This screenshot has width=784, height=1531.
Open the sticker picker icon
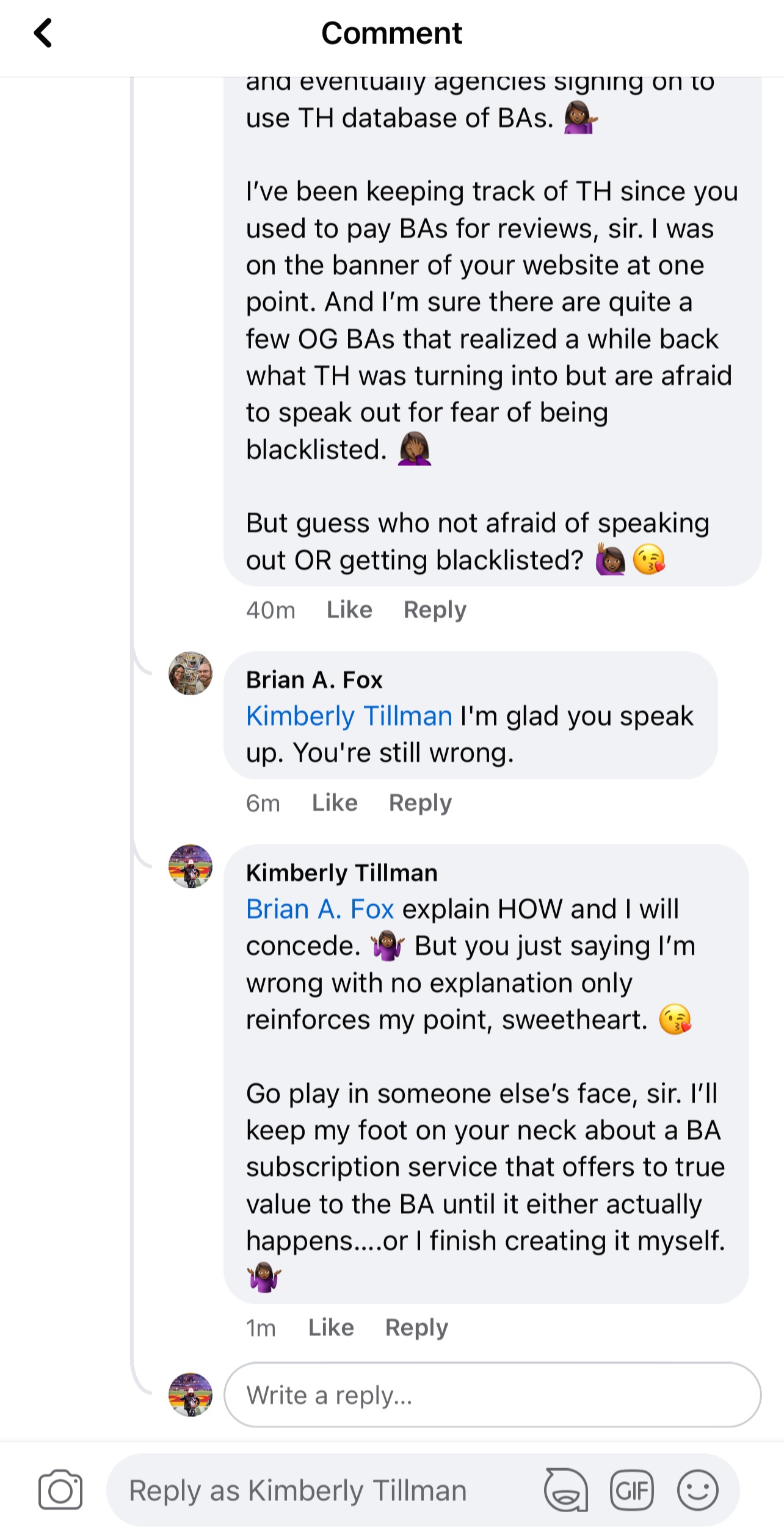pyautogui.click(x=566, y=1489)
